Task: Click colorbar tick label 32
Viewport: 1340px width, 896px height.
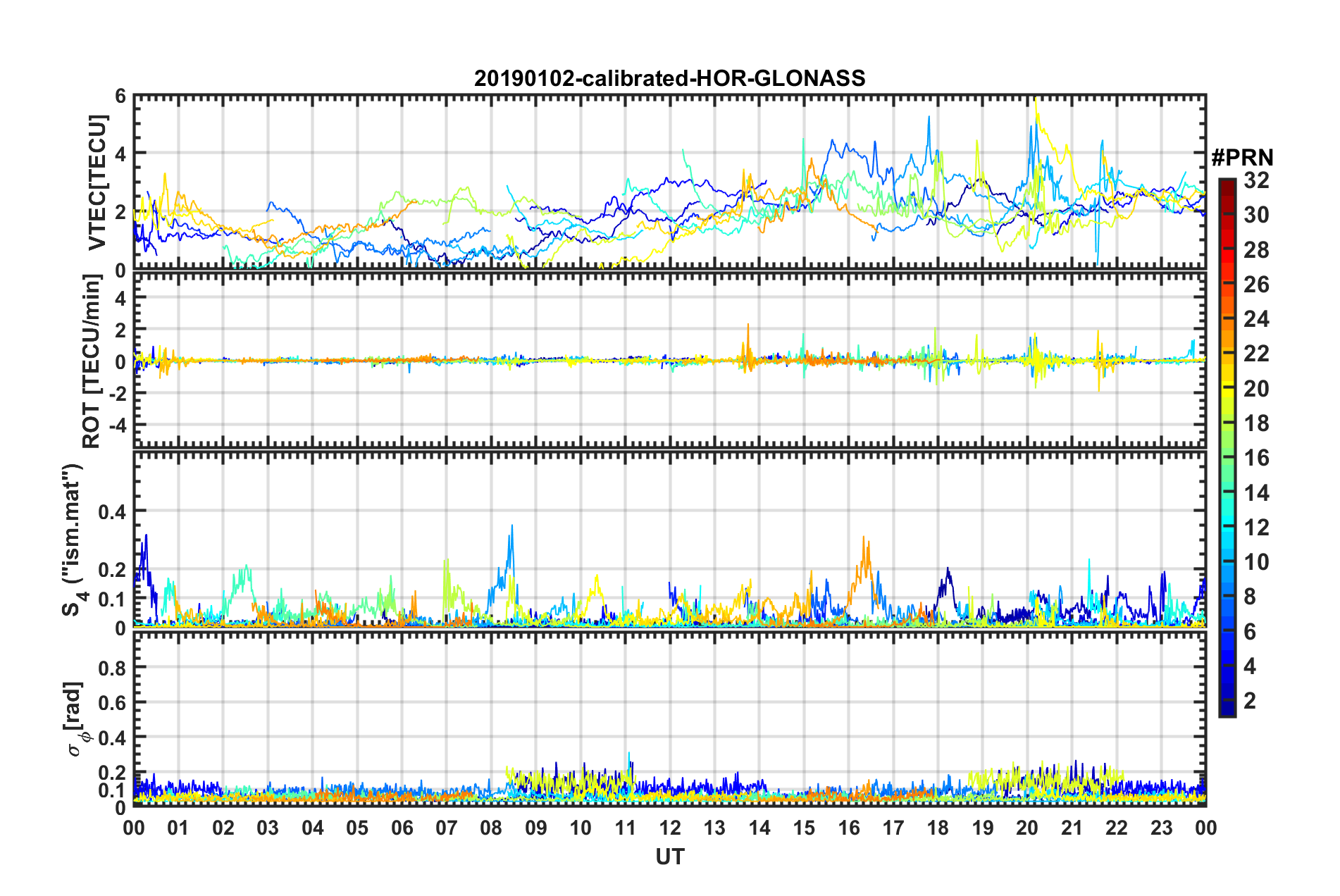Action: (1256, 180)
